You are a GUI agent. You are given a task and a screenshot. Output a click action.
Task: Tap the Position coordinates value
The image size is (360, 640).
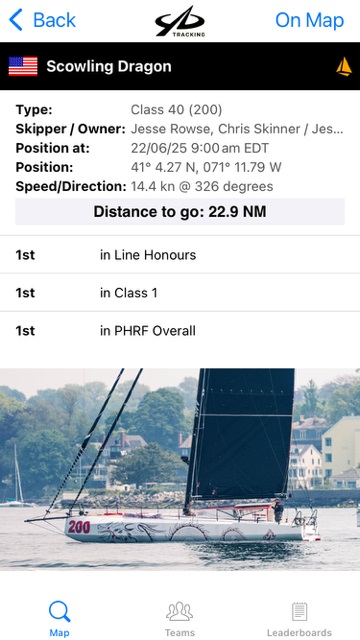point(206,167)
